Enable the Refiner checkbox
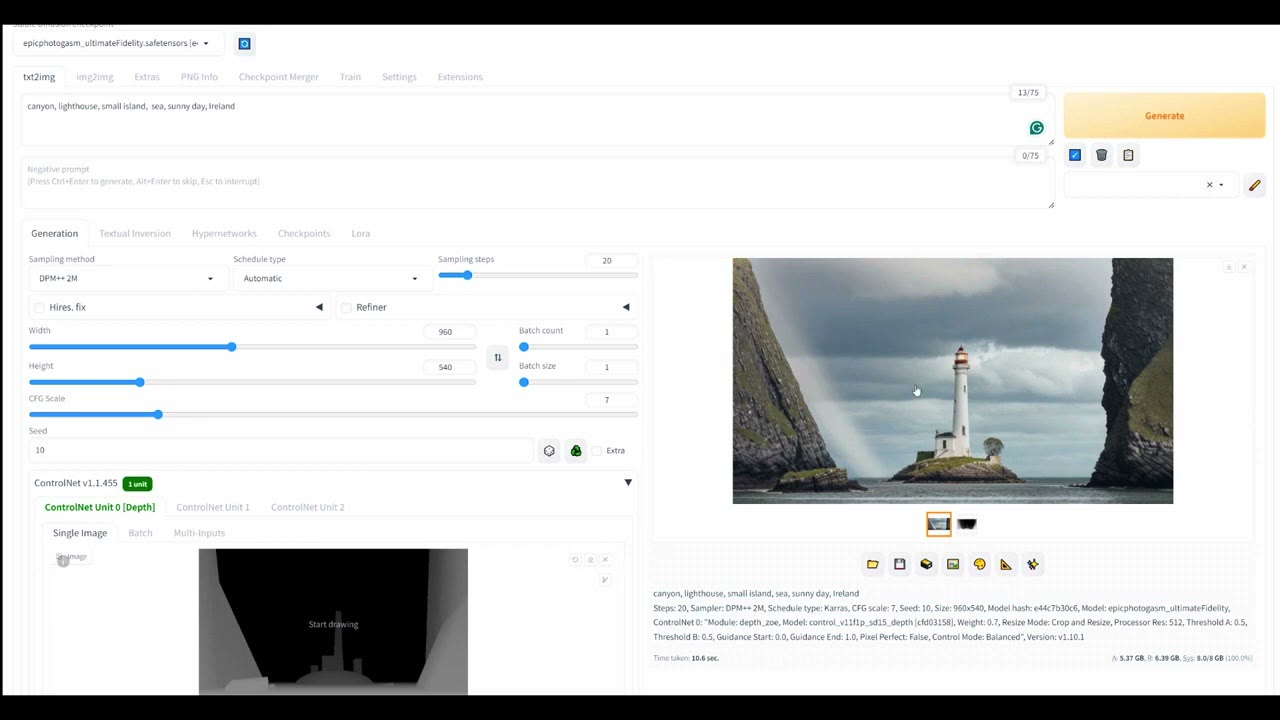The image size is (1280, 720). [x=347, y=308]
